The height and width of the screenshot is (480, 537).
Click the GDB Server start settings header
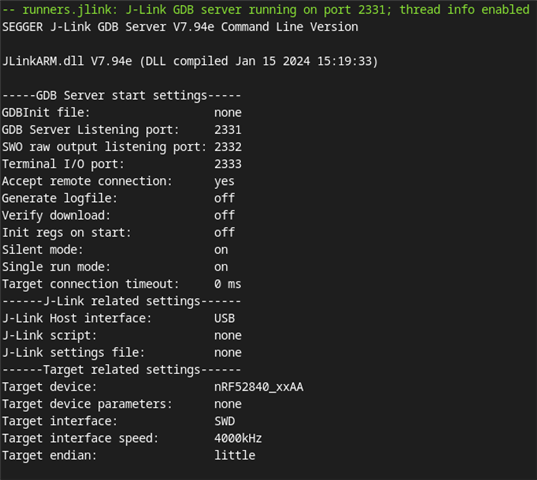click(x=122, y=96)
